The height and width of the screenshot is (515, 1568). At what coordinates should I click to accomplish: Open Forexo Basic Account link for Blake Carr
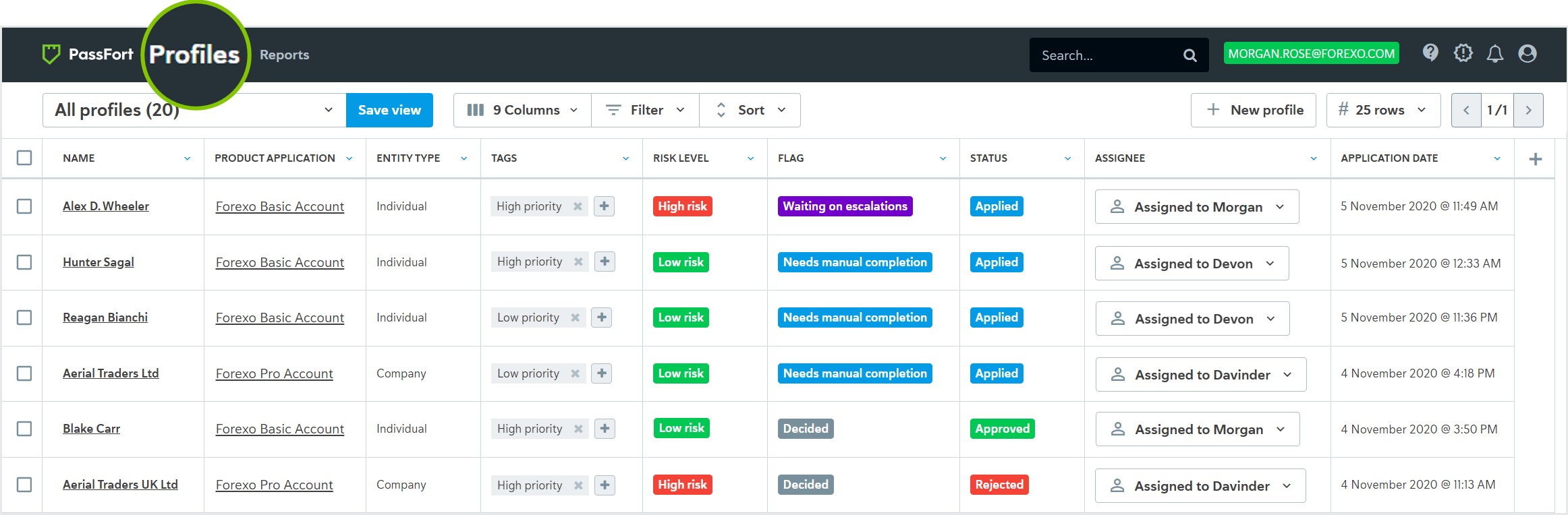(280, 429)
